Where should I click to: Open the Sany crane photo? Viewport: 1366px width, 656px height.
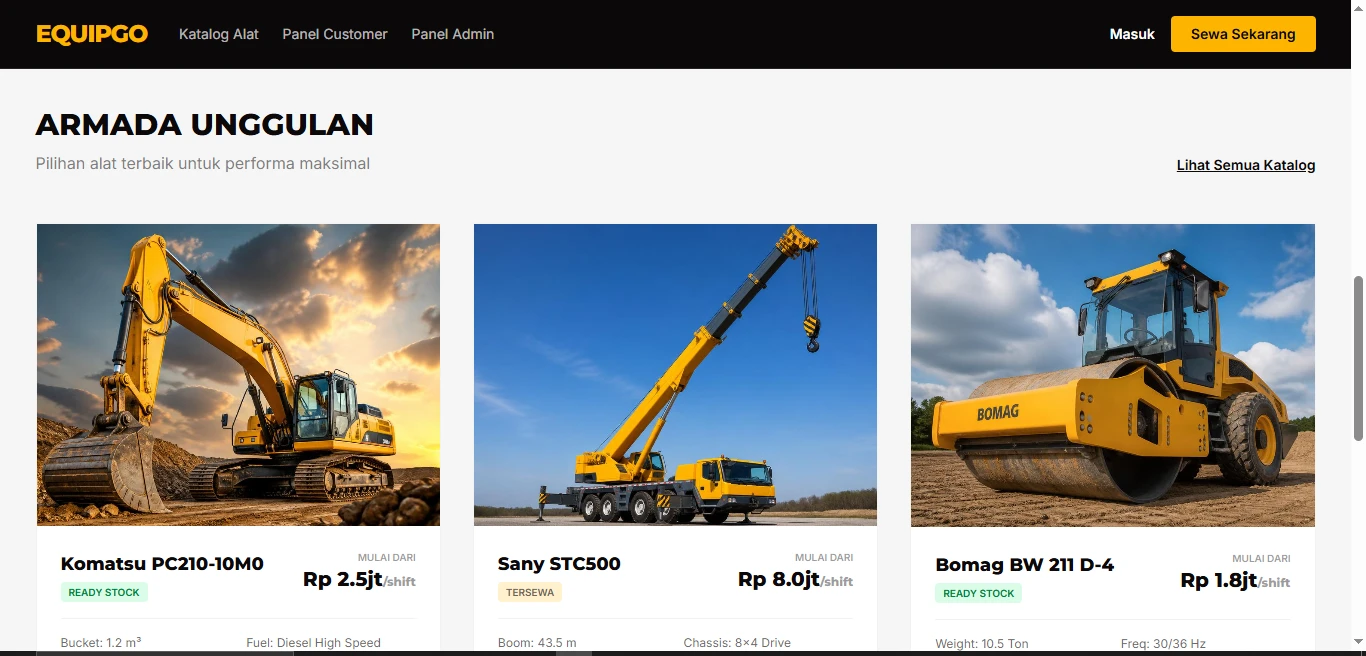[x=675, y=375]
